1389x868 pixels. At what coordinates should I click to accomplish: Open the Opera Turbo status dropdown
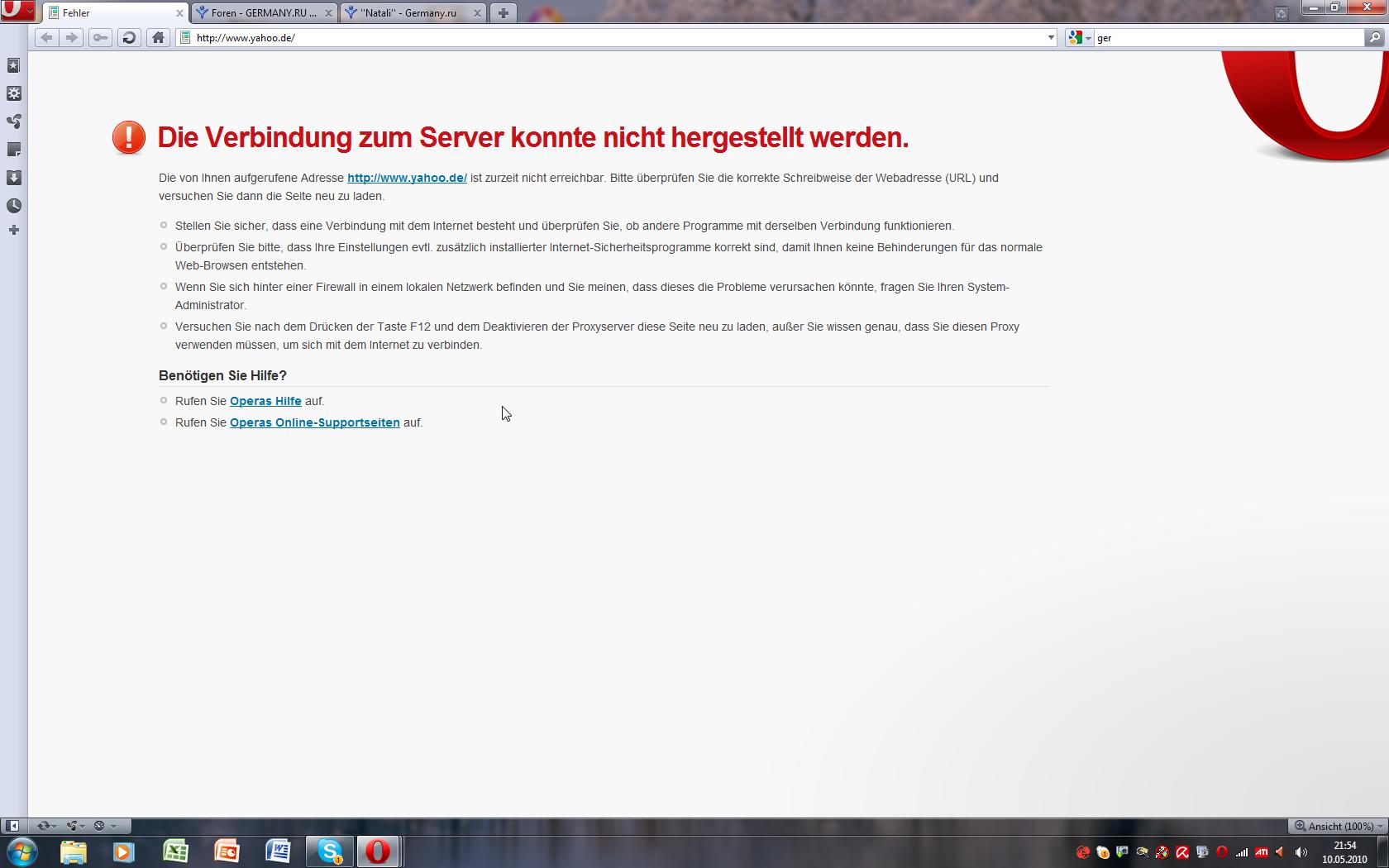[x=105, y=826]
